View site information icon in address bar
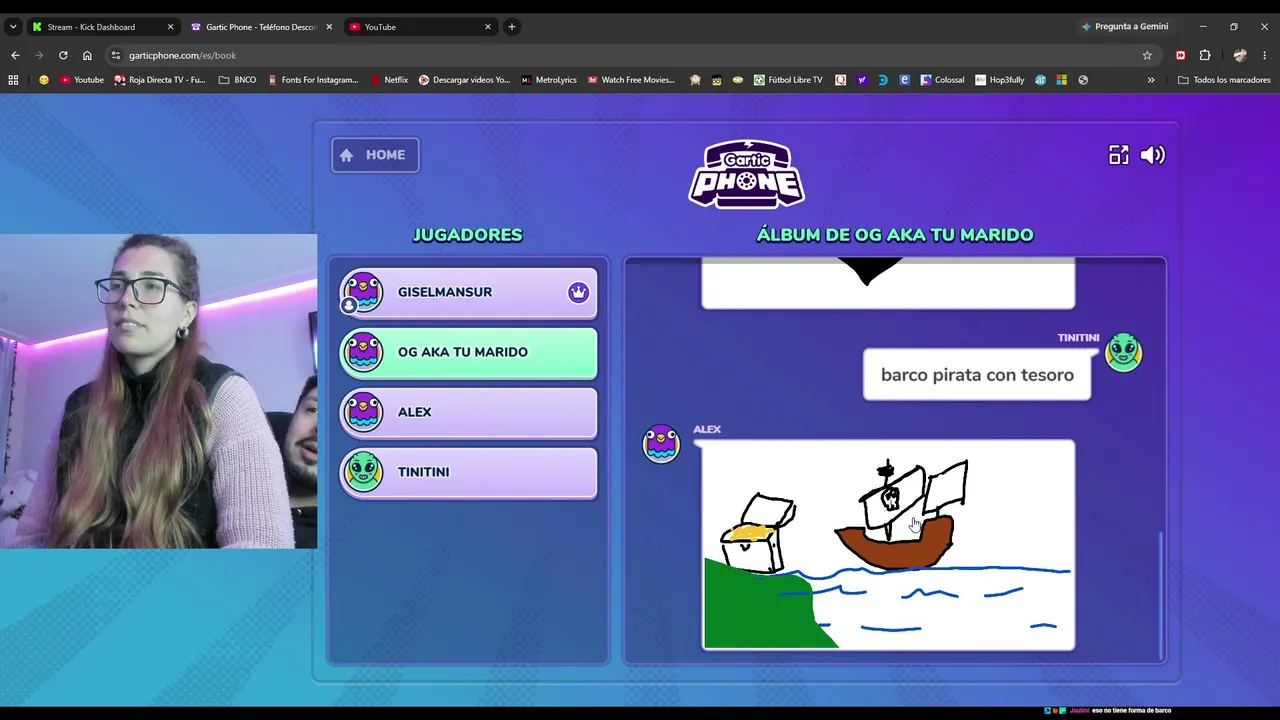Screen dimensions: 1280x720 (x=116, y=55)
